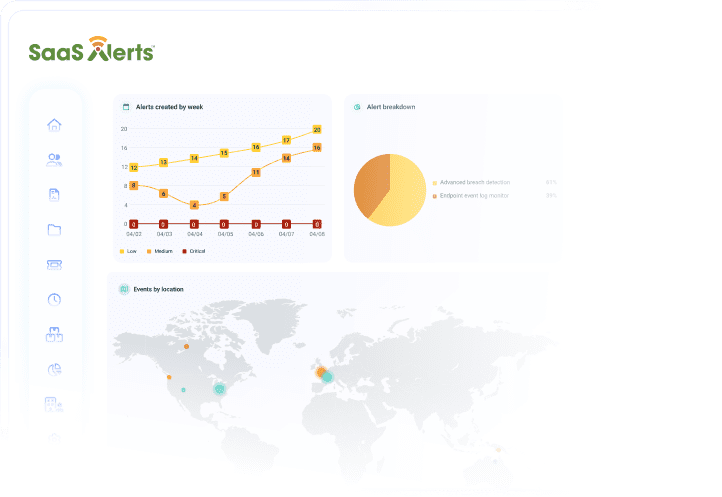
Task: Click the 04/04 x-axis date label
Action: pos(195,234)
